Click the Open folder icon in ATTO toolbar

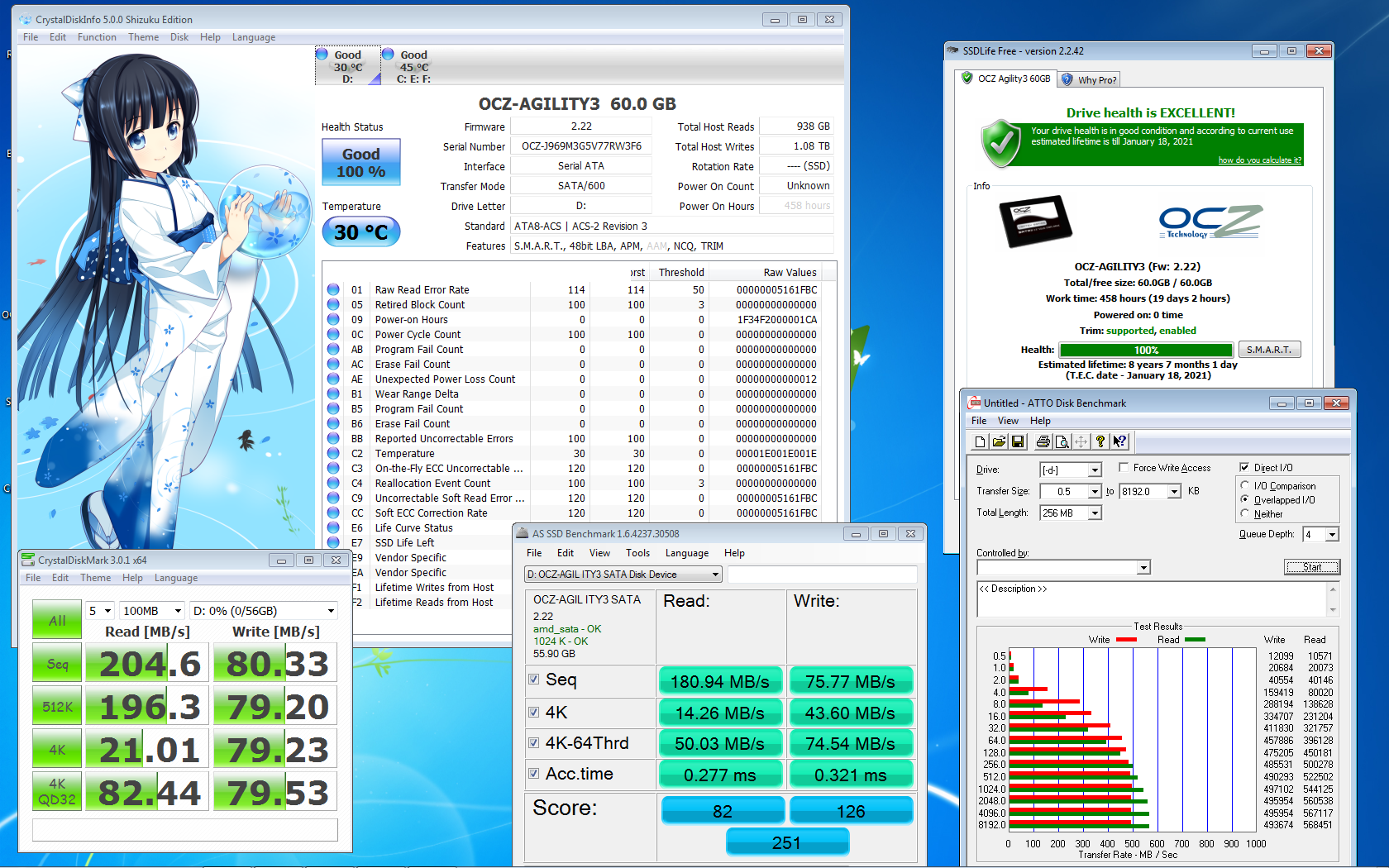[999, 442]
